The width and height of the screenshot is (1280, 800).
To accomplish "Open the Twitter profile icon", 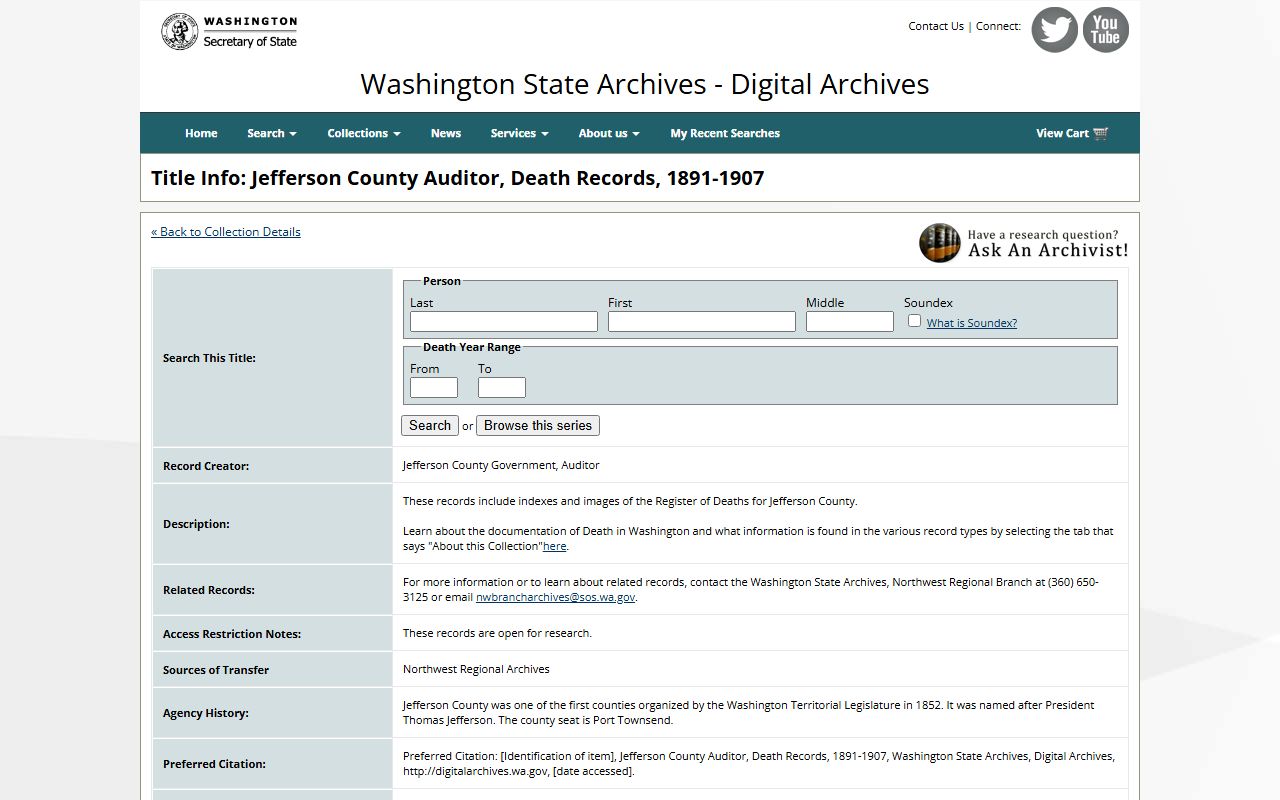I will pos(1054,30).
